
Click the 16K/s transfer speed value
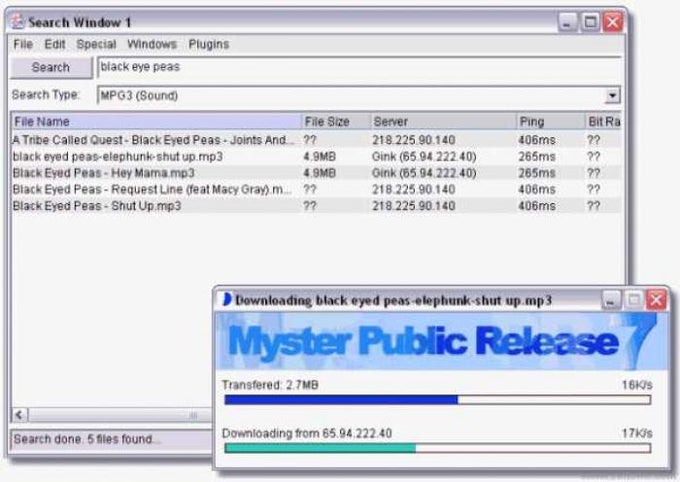637,385
